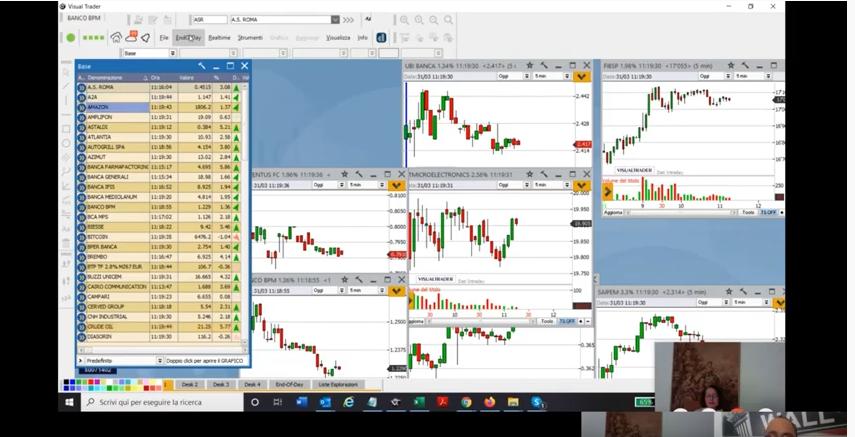Open the A.S. ROMA security dropdown
855x437 pixels.
pyautogui.click(x=335, y=20)
